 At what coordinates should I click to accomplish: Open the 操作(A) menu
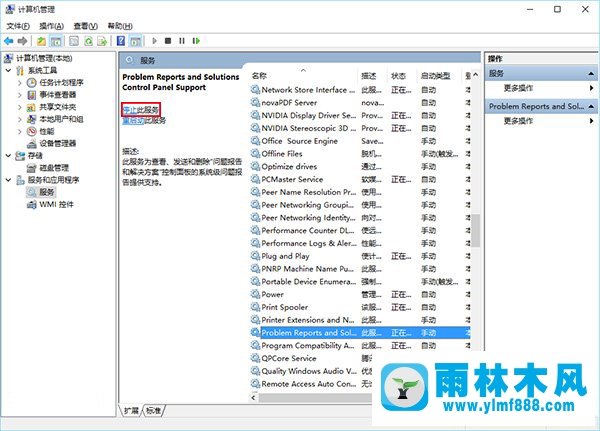(52, 26)
